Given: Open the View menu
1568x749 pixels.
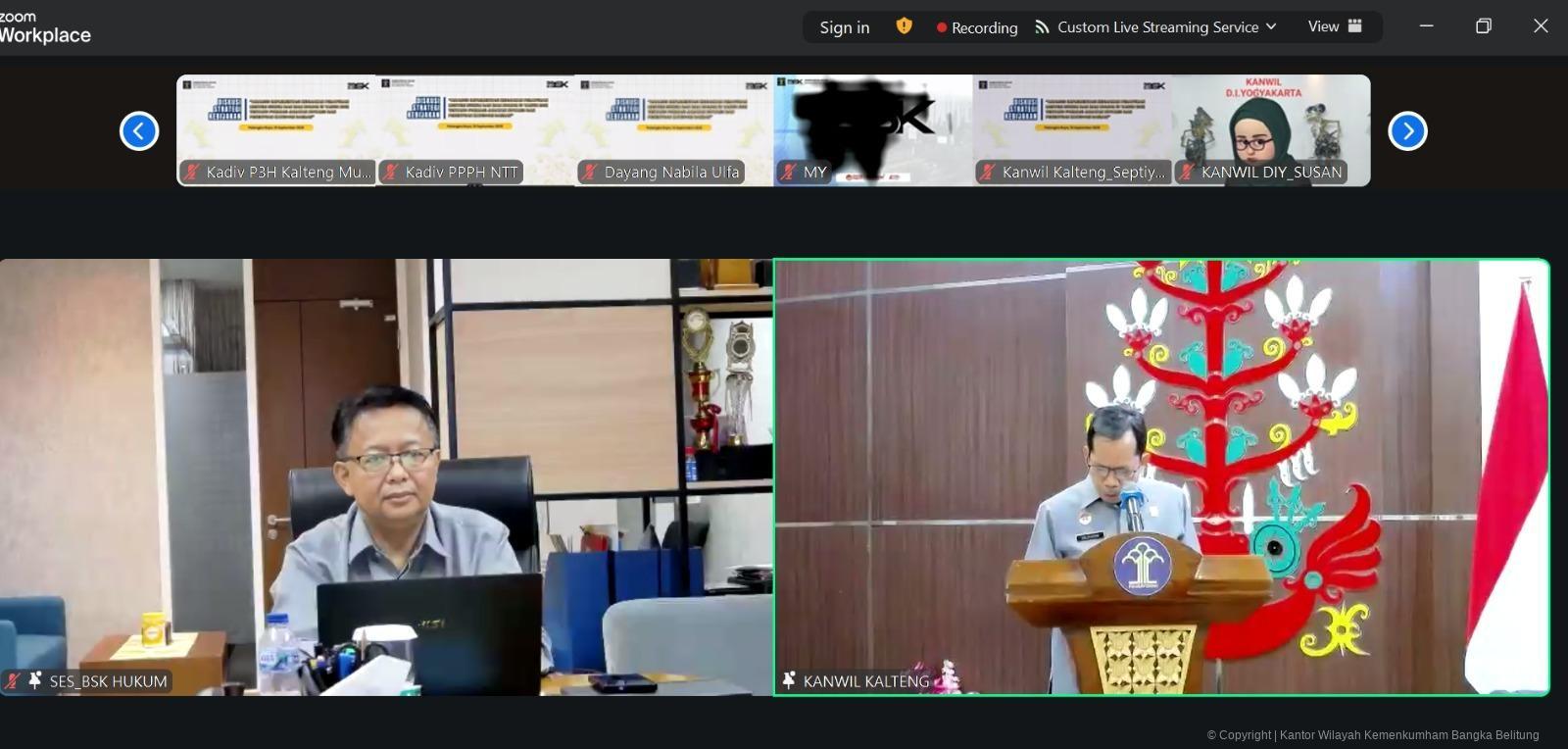Looking at the screenshot, I should (1323, 26).
